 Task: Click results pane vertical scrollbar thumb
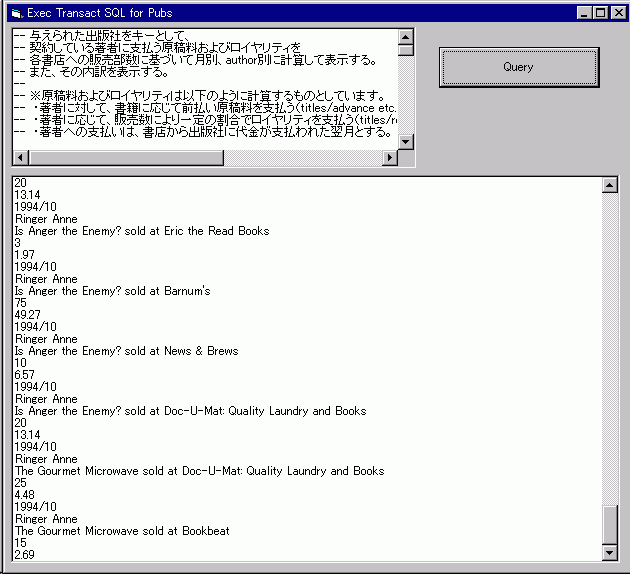610,525
